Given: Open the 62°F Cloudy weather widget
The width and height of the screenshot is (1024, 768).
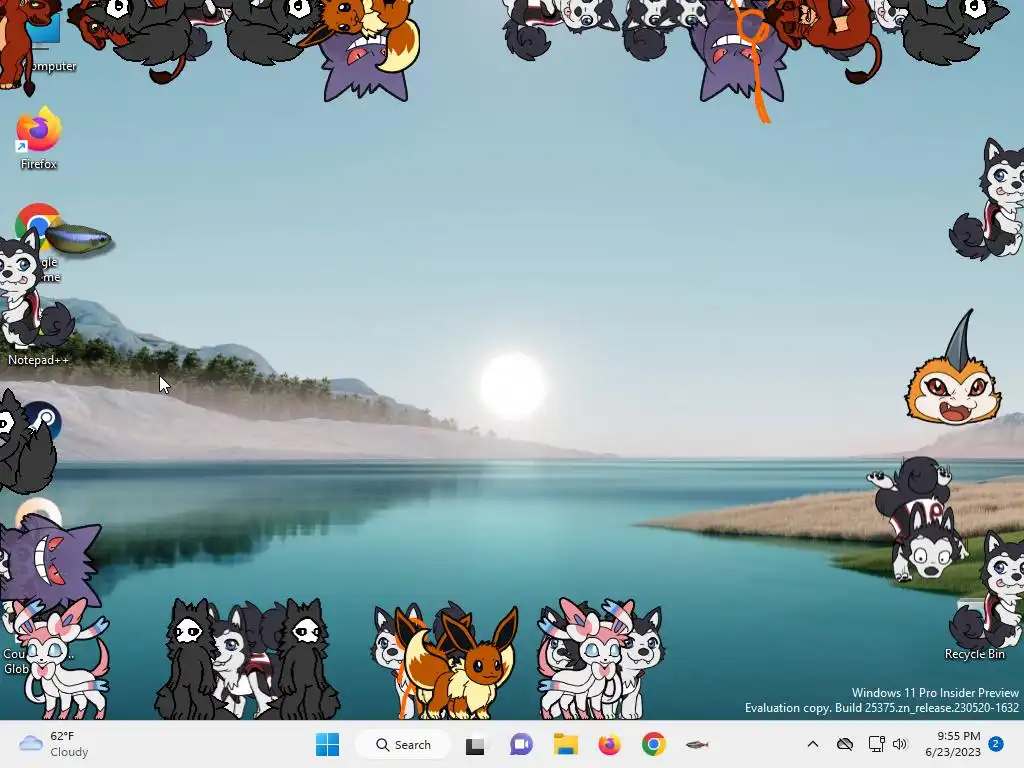Looking at the screenshot, I should (54, 744).
